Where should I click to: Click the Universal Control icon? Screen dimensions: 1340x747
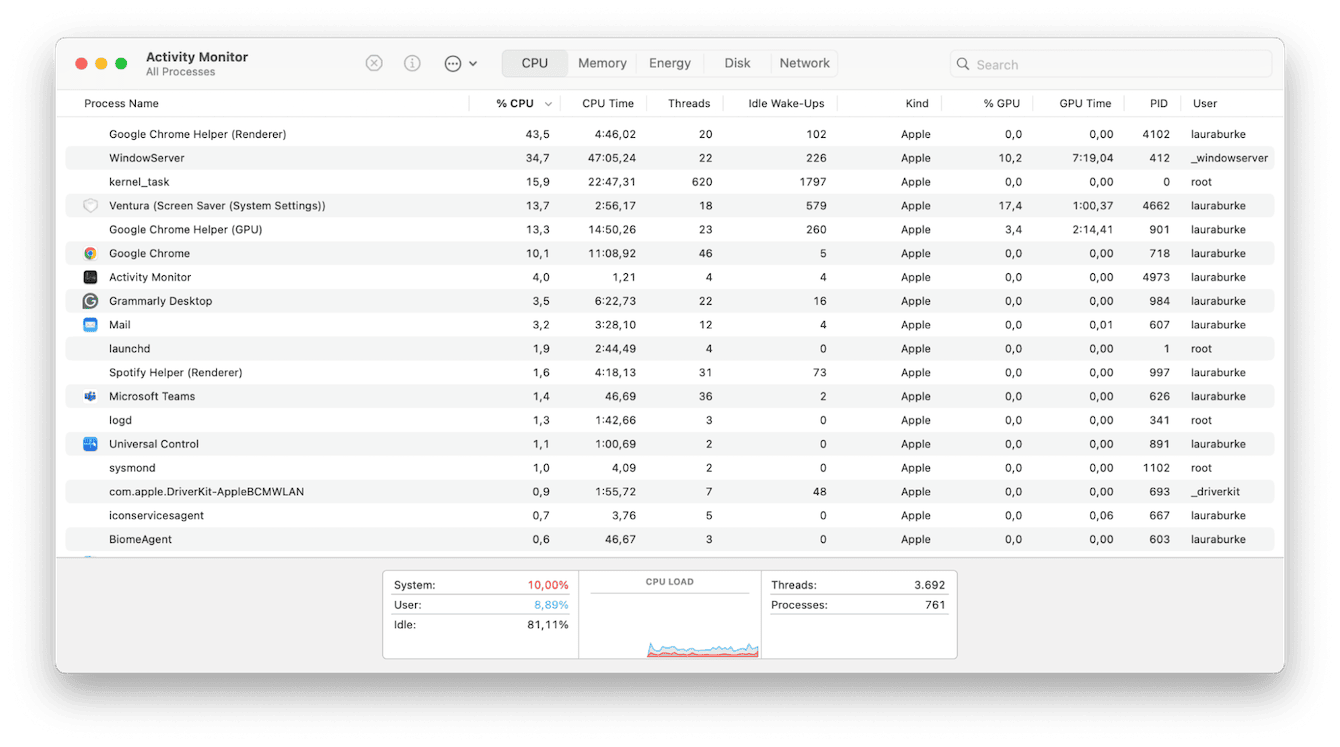point(89,443)
